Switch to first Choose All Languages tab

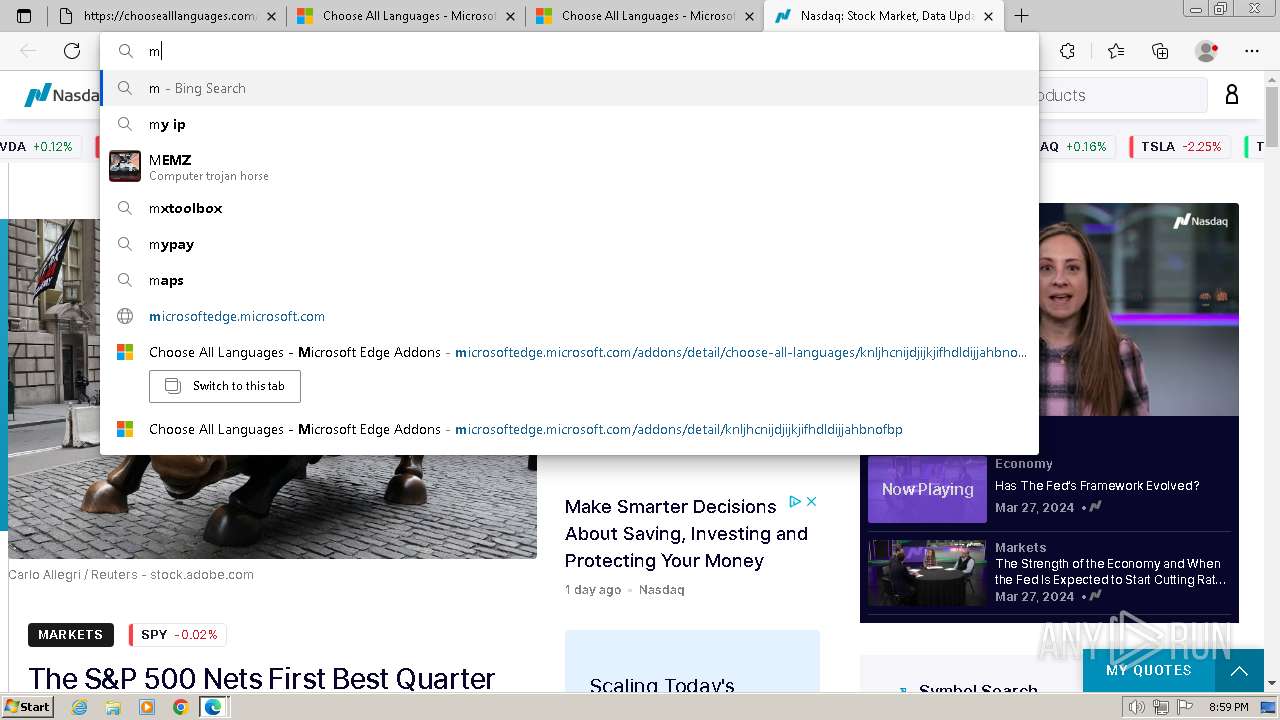click(x=406, y=16)
